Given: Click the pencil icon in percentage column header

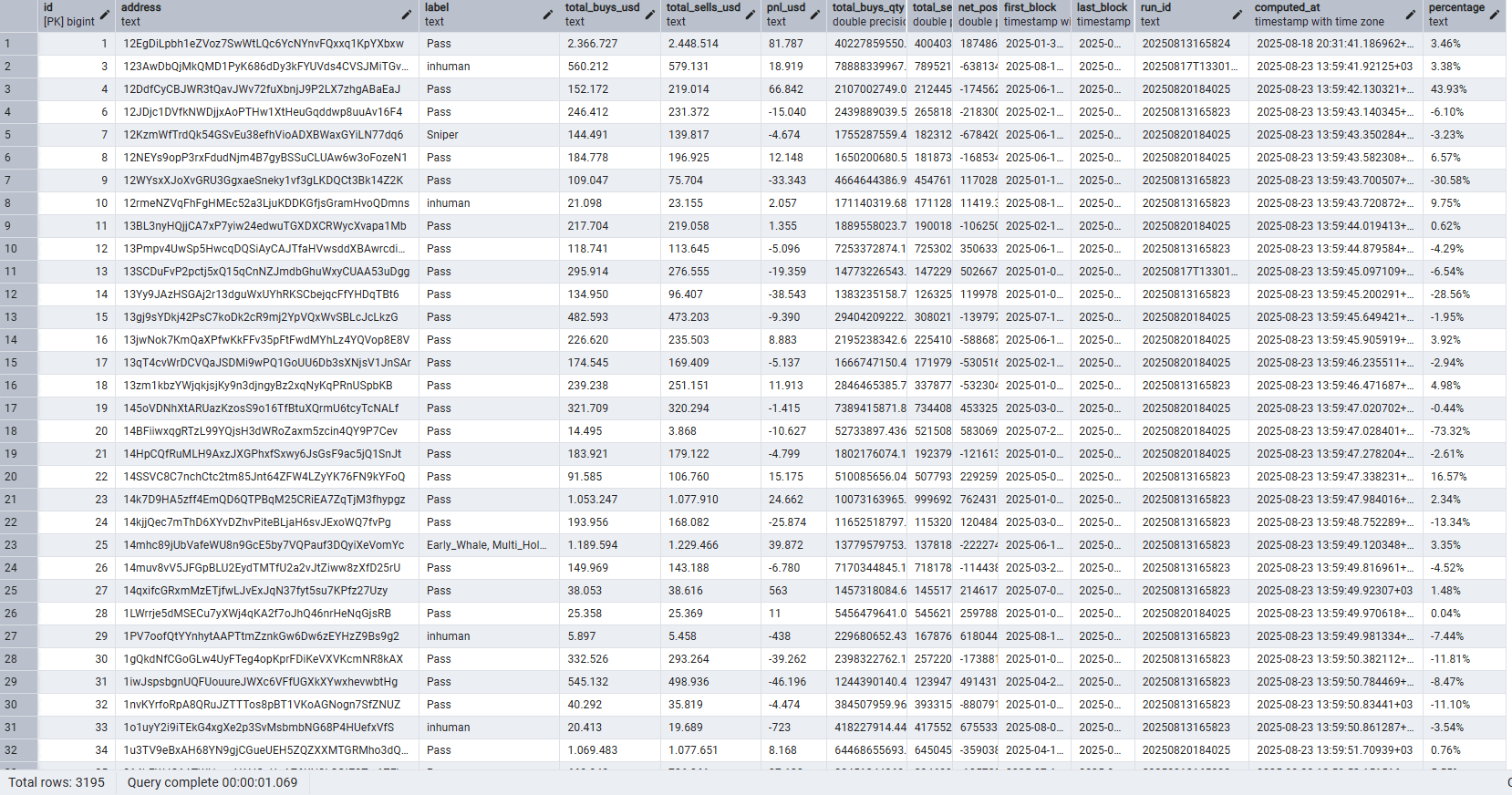Looking at the screenshot, I should pos(1495,15).
